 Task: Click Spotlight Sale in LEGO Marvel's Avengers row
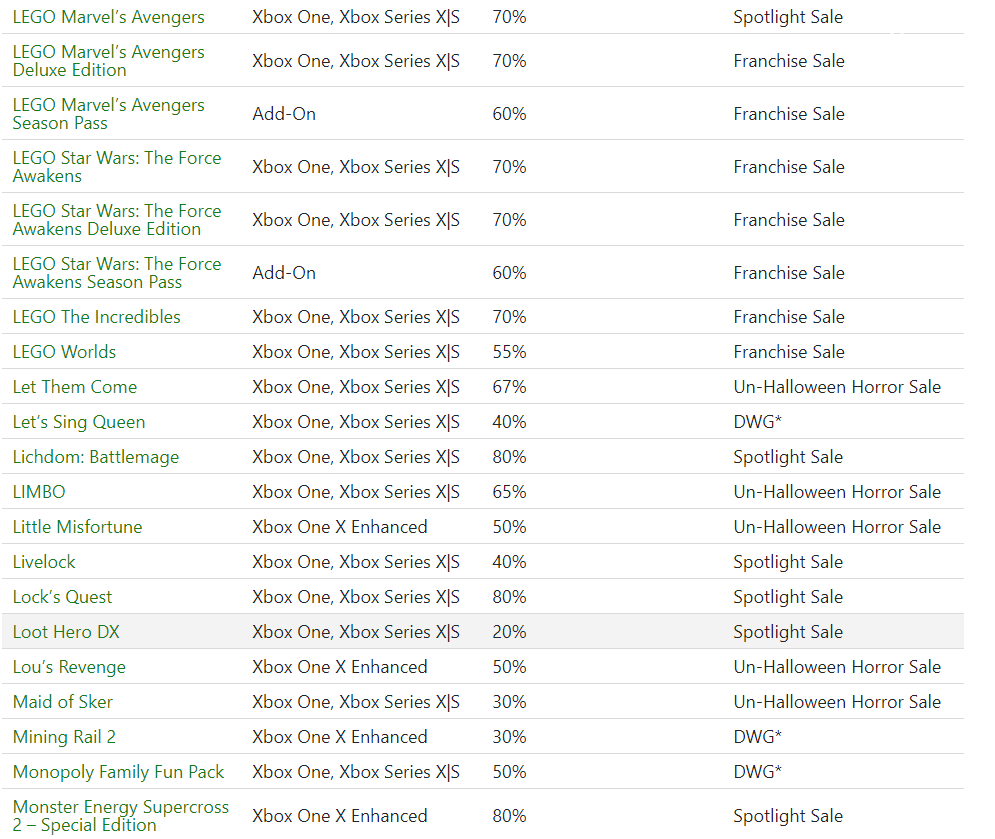point(788,17)
